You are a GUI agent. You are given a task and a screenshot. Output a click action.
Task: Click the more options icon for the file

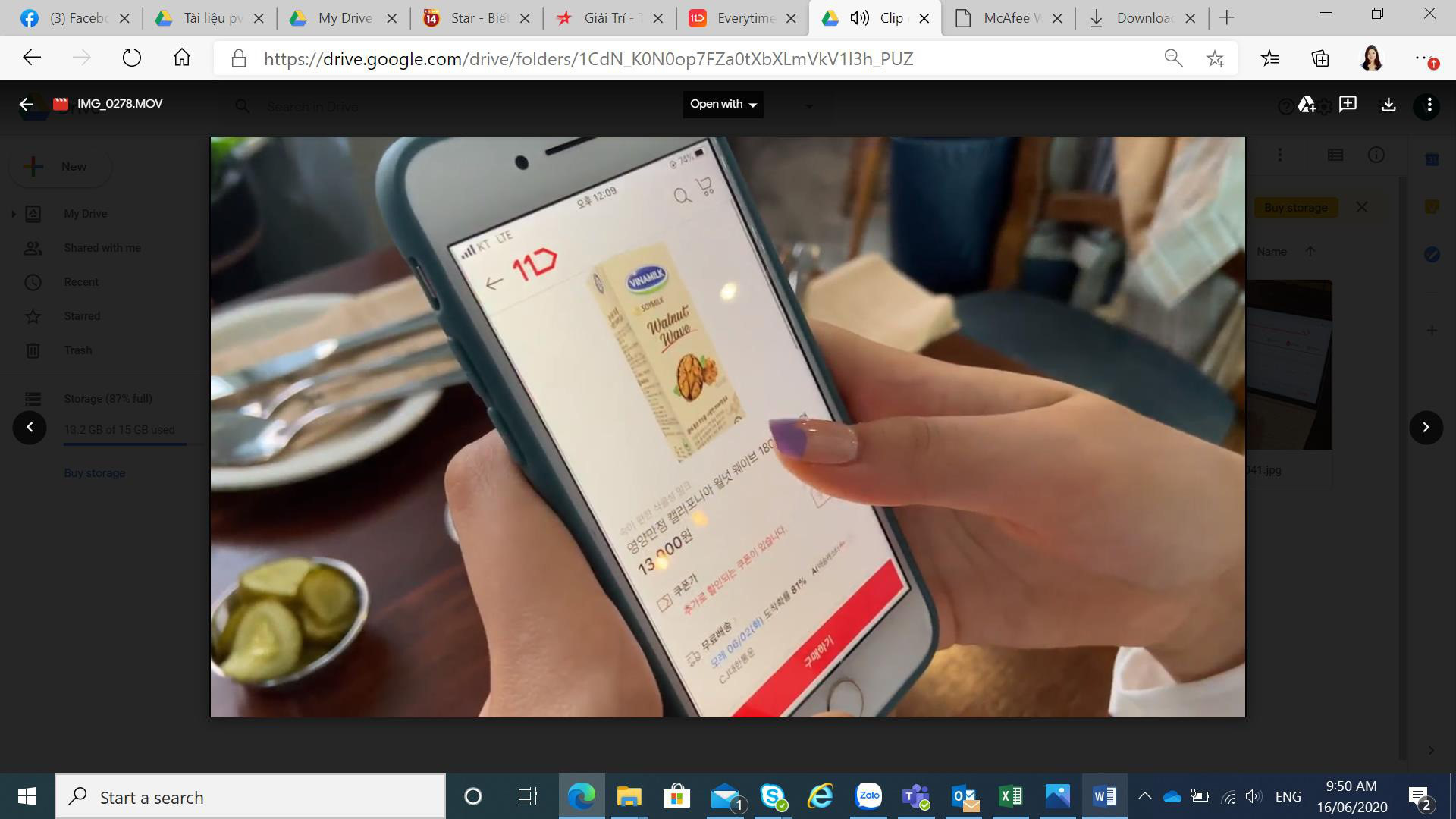[x=1430, y=104]
